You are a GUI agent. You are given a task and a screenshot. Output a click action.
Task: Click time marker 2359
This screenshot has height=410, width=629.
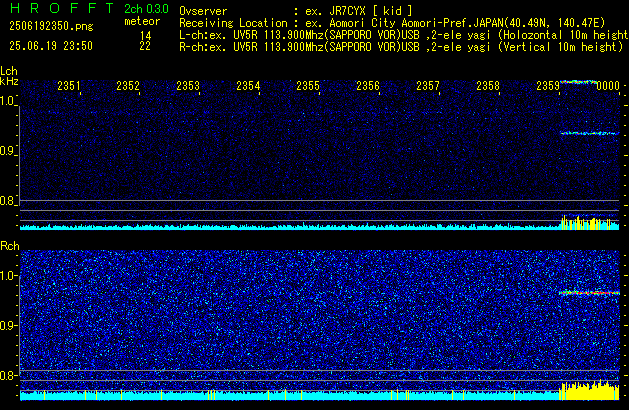[548, 86]
